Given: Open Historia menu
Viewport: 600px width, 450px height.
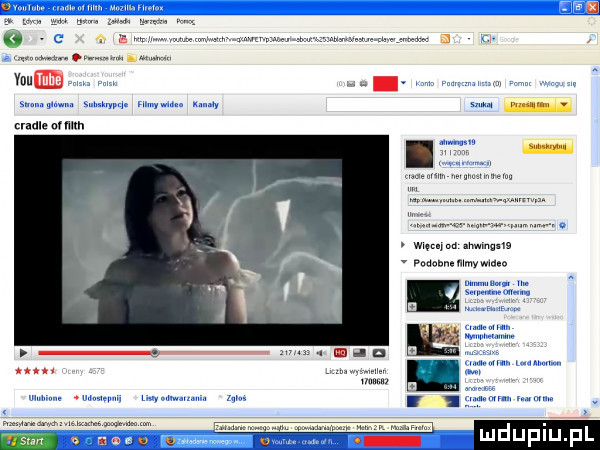Looking at the screenshot, I should 88,22.
